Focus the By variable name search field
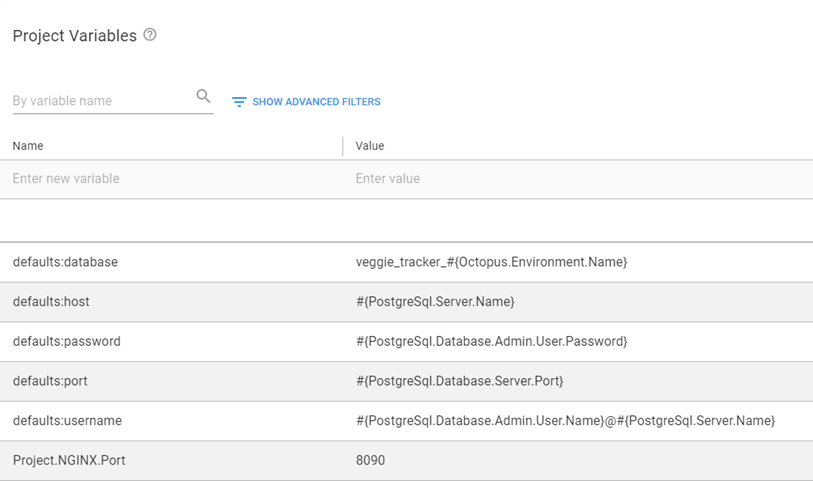 (100, 101)
